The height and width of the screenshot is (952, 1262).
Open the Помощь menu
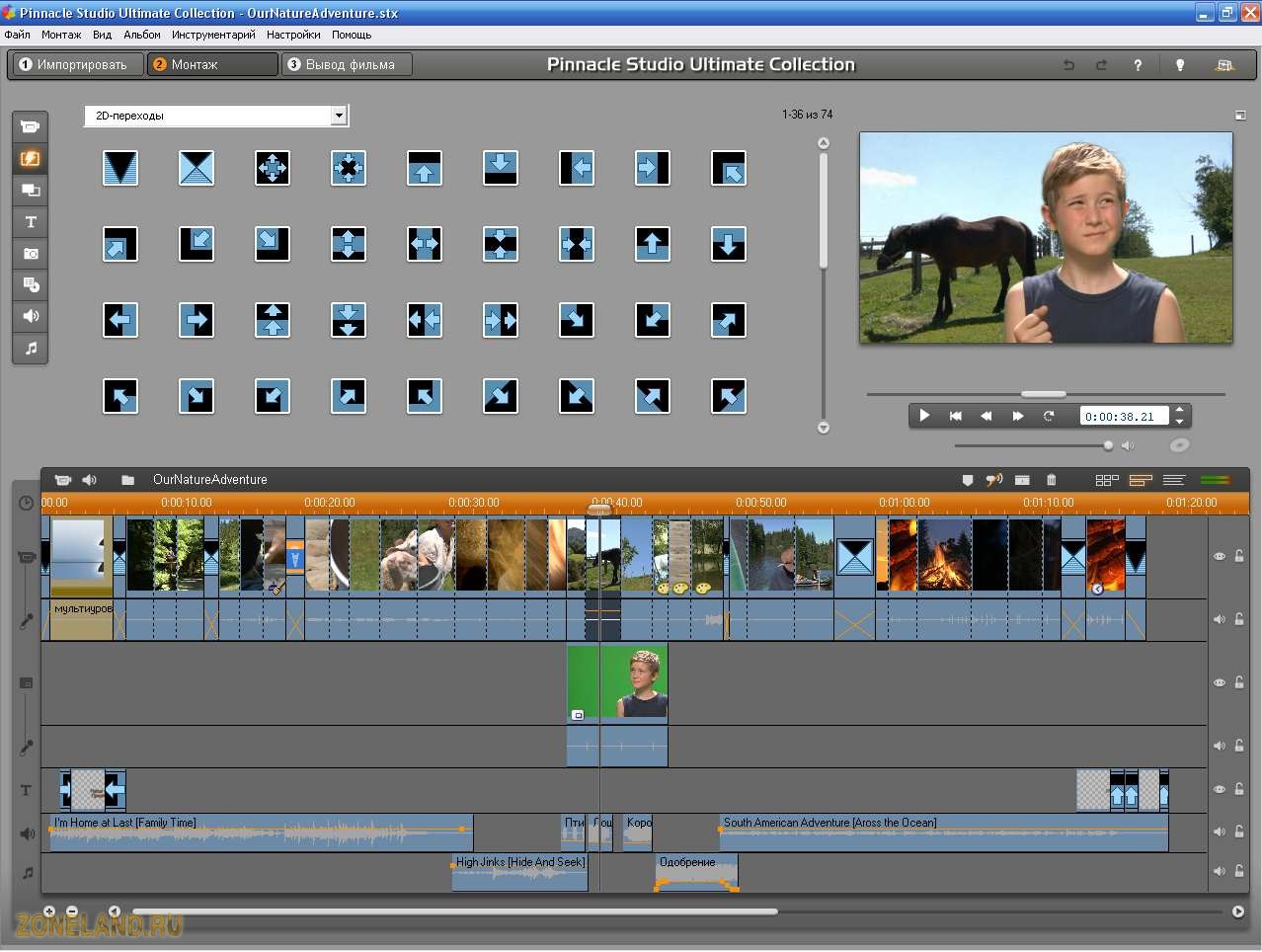tap(352, 35)
